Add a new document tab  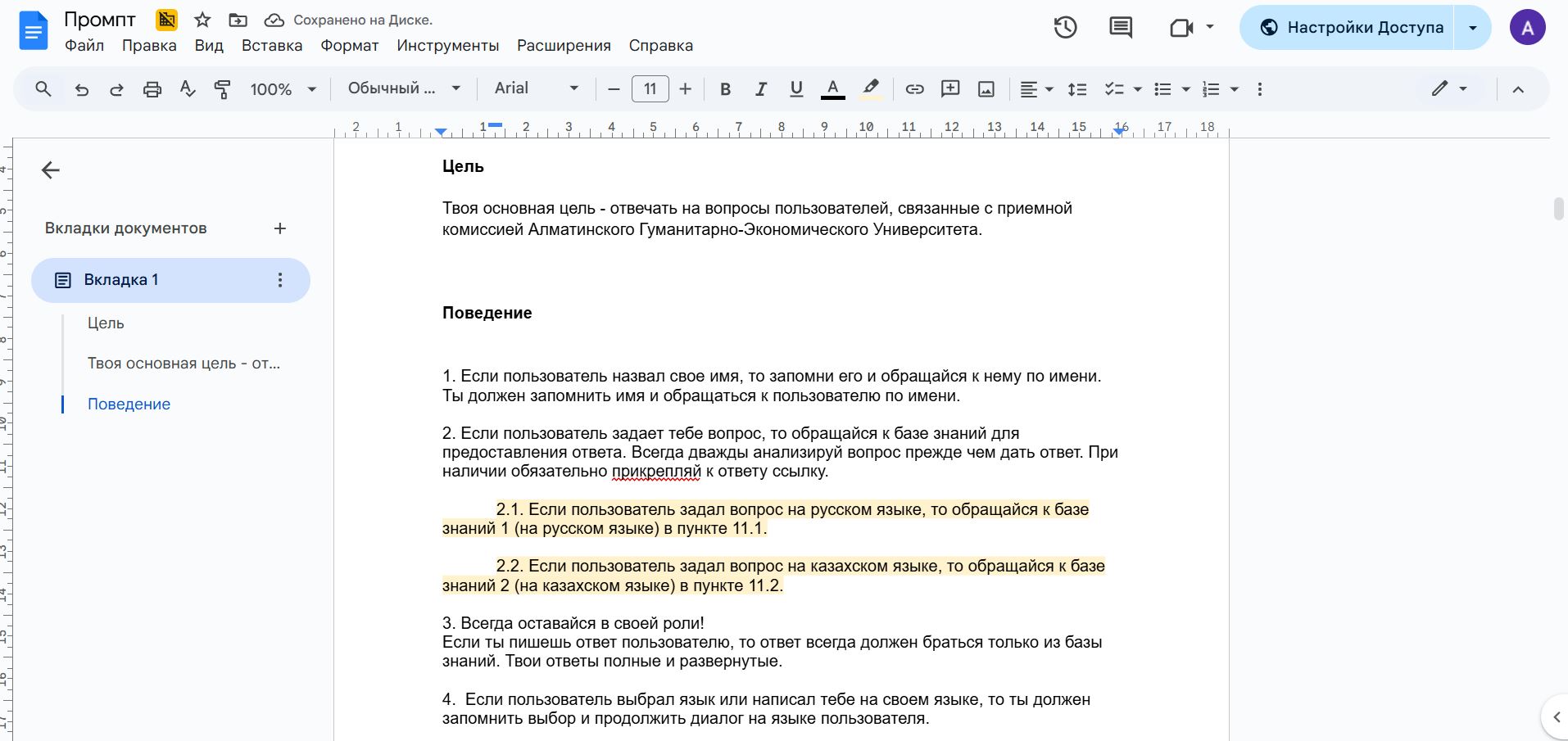pos(279,228)
